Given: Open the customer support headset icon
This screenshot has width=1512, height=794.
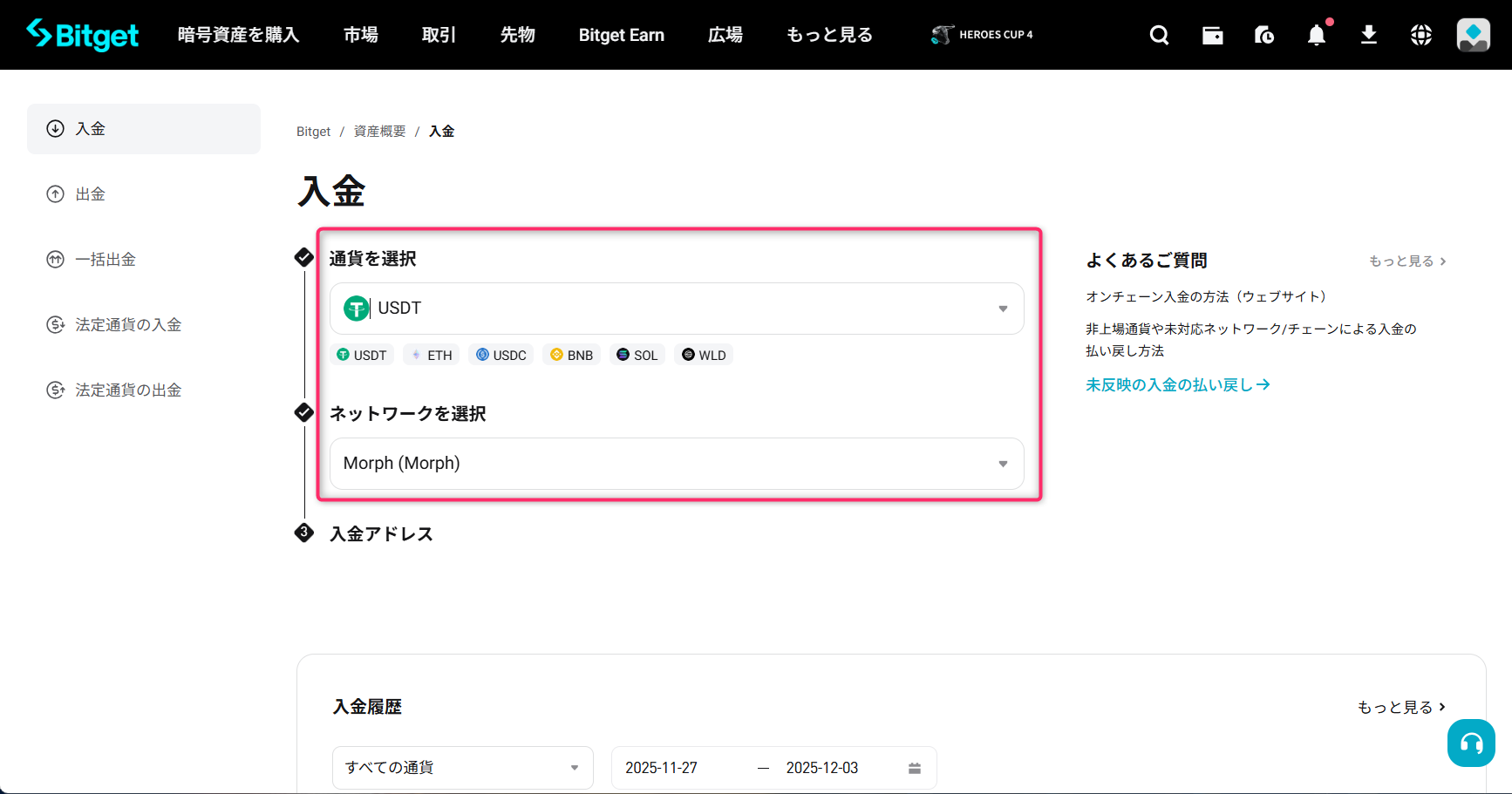Looking at the screenshot, I should 1470,743.
